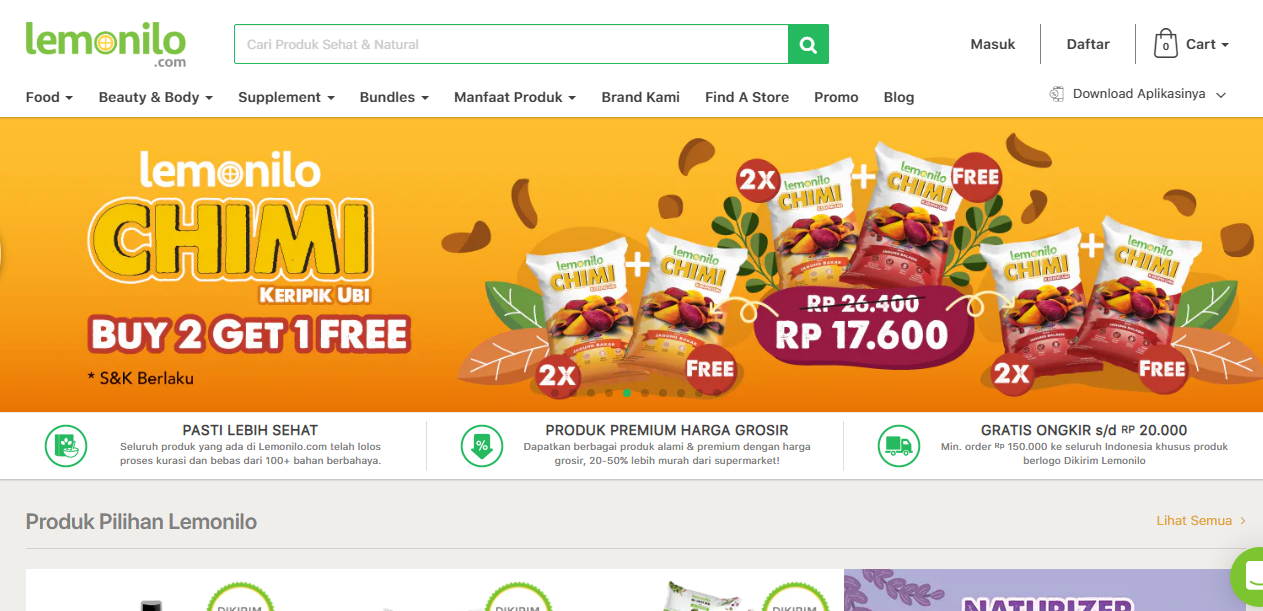1263x611 pixels.
Task: Open the green chat bubble widget
Action: tap(1249, 577)
